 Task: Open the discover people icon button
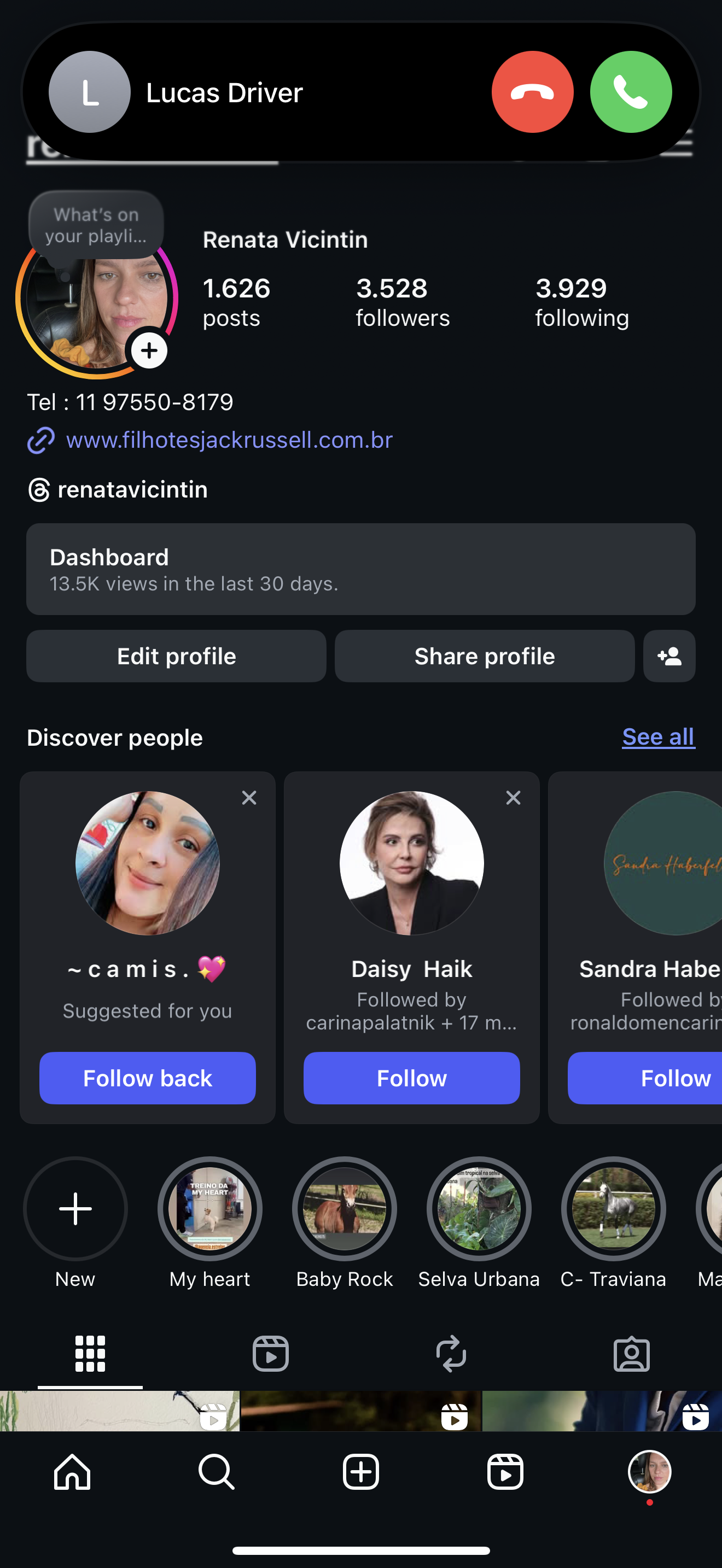pyautogui.click(x=668, y=656)
